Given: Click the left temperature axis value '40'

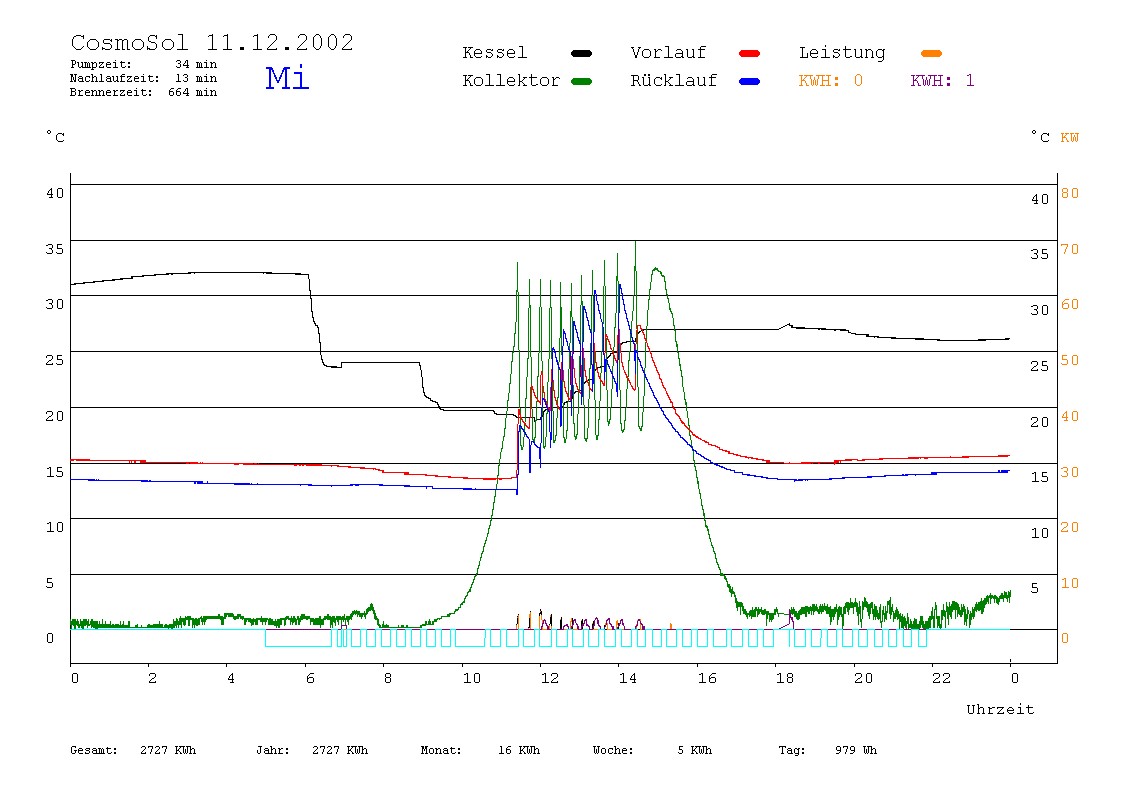Looking at the screenshot, I should coord(55,193).
